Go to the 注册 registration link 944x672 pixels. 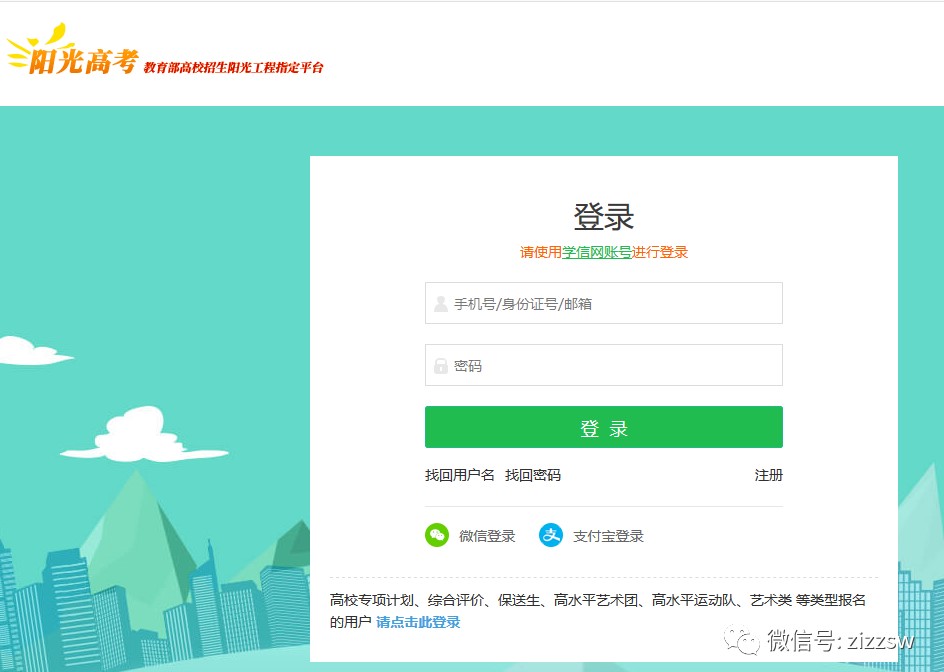[768, 476]
